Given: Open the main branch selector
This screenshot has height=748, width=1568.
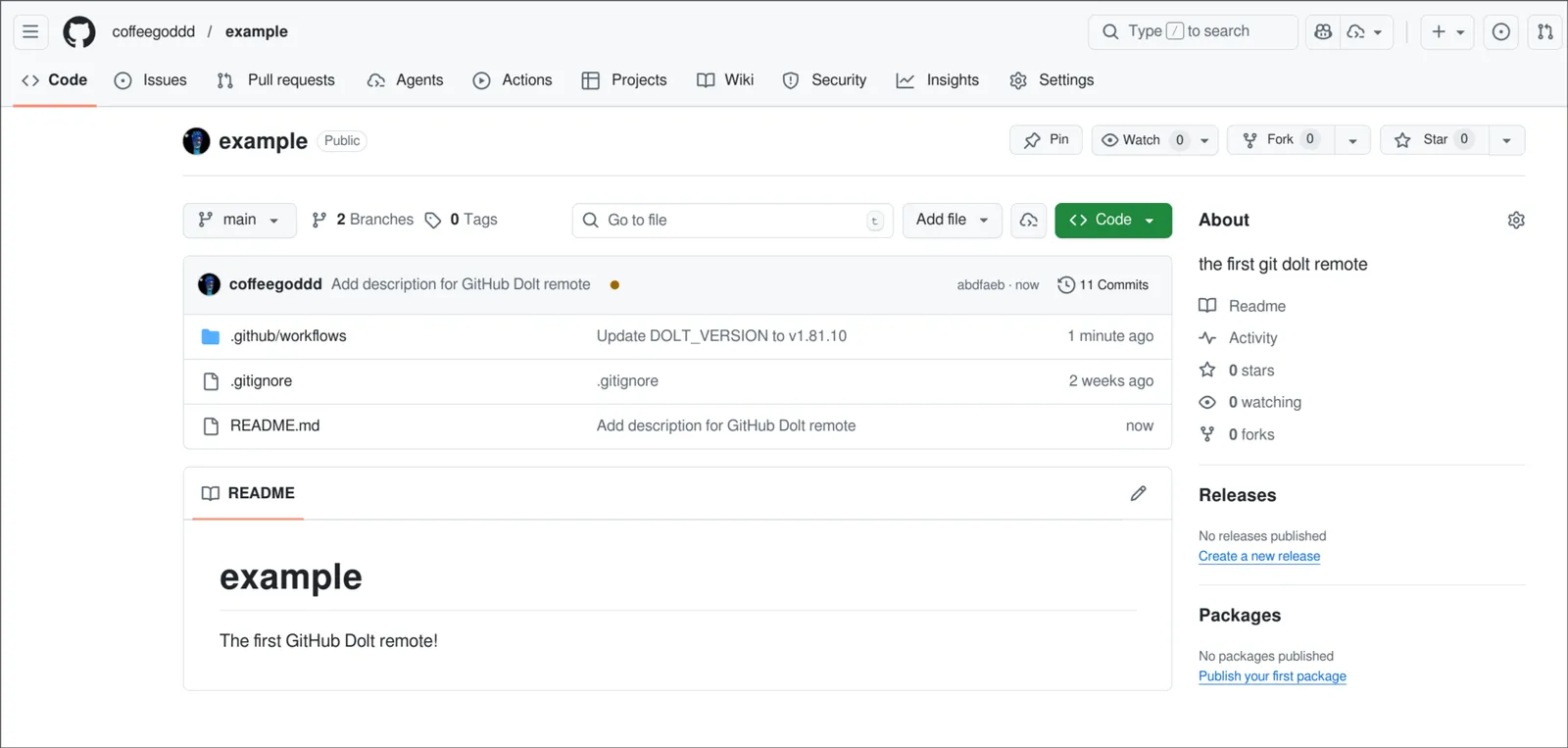Looking at the screenshot, I should pyautogui.click(x=239, y=220).
